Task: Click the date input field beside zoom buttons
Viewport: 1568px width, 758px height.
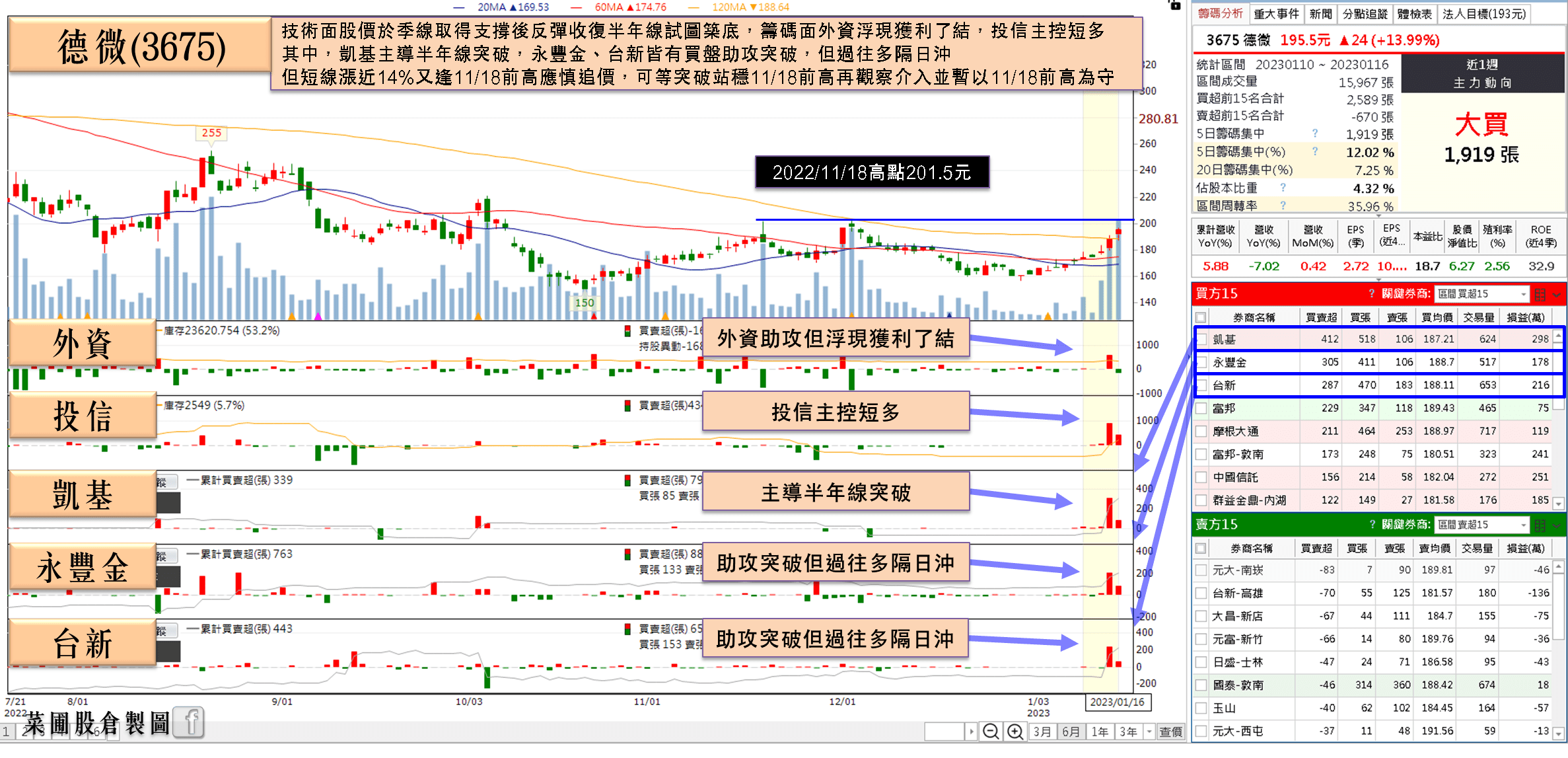Action: click(x=944, y=732)
